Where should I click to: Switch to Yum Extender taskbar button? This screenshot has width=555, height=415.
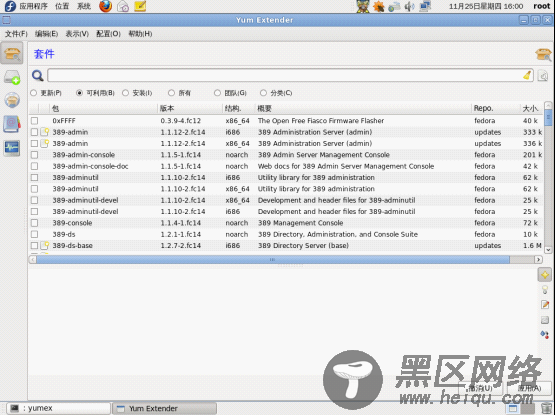[x=165, y=408]
